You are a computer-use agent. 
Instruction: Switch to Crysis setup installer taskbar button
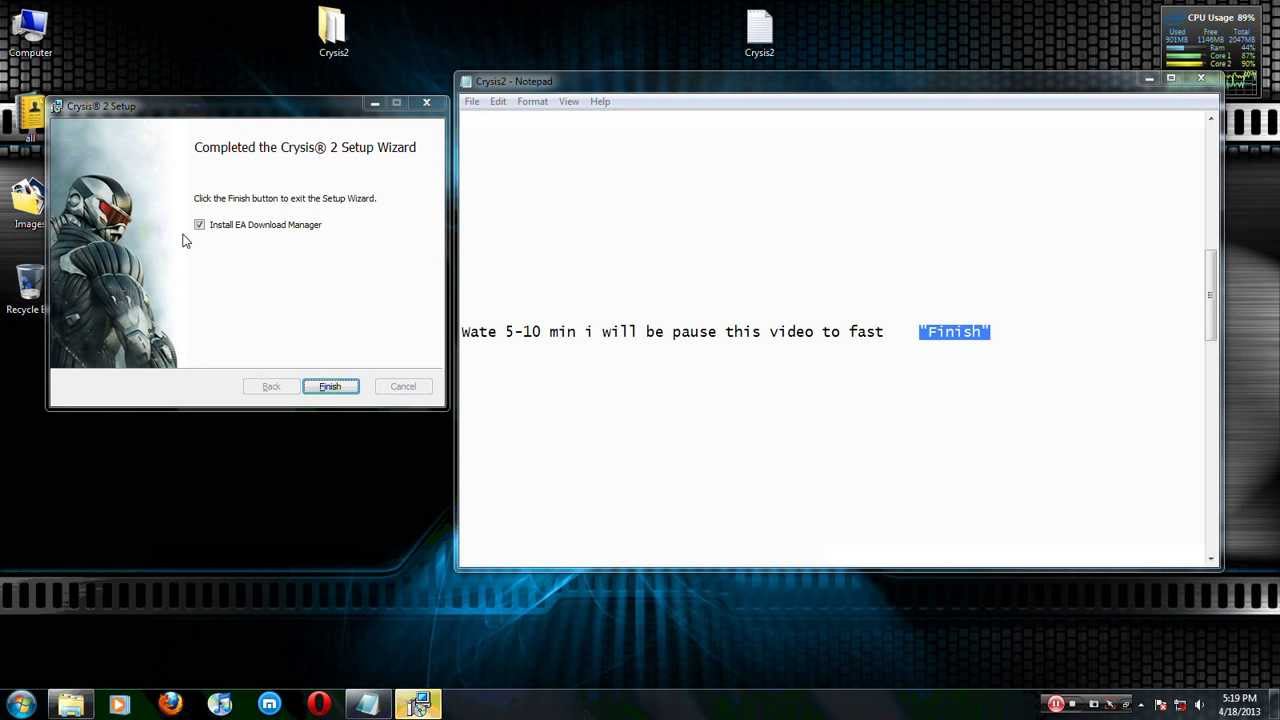(418, 704)
